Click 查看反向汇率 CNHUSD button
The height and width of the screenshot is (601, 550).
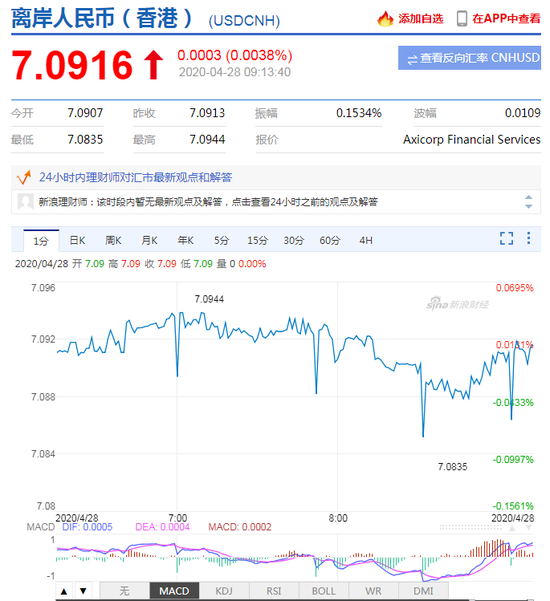470,58
